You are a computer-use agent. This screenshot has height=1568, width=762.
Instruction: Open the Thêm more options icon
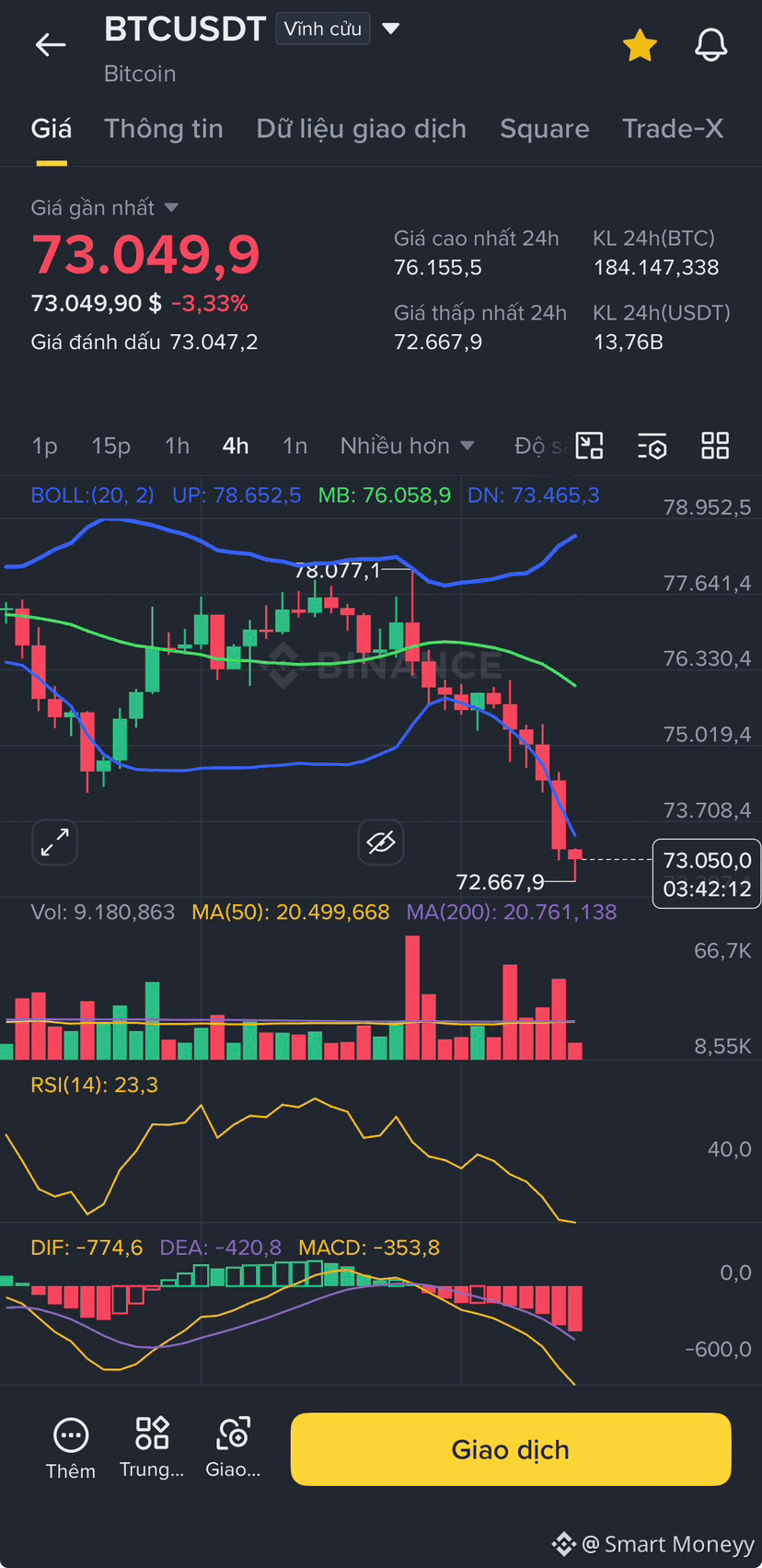point(71,1448)
